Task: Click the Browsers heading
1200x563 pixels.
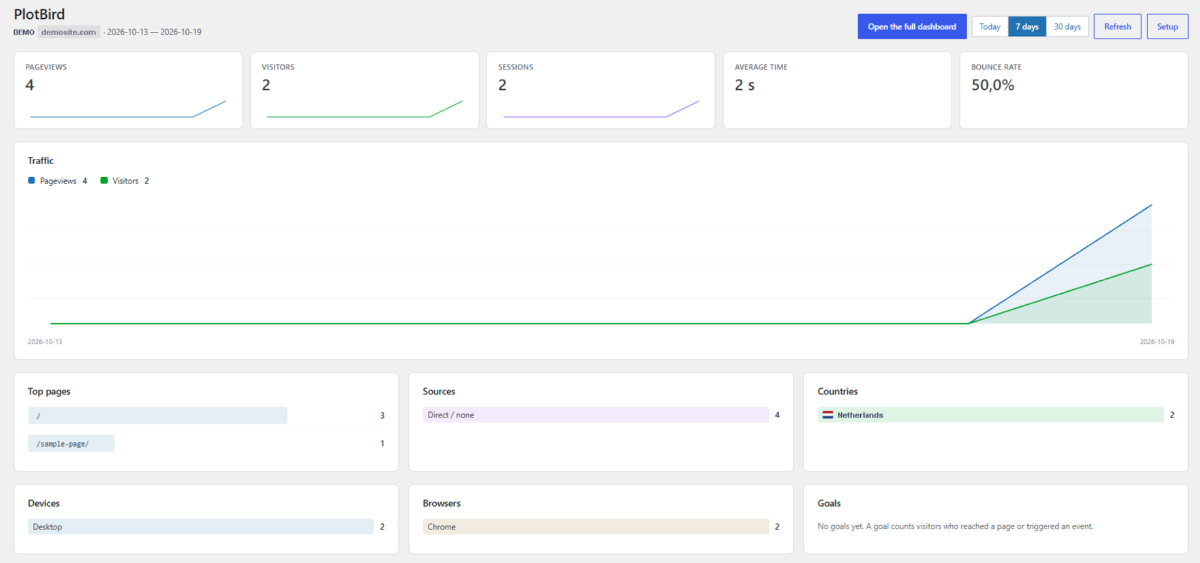Action: coord(442,504)
